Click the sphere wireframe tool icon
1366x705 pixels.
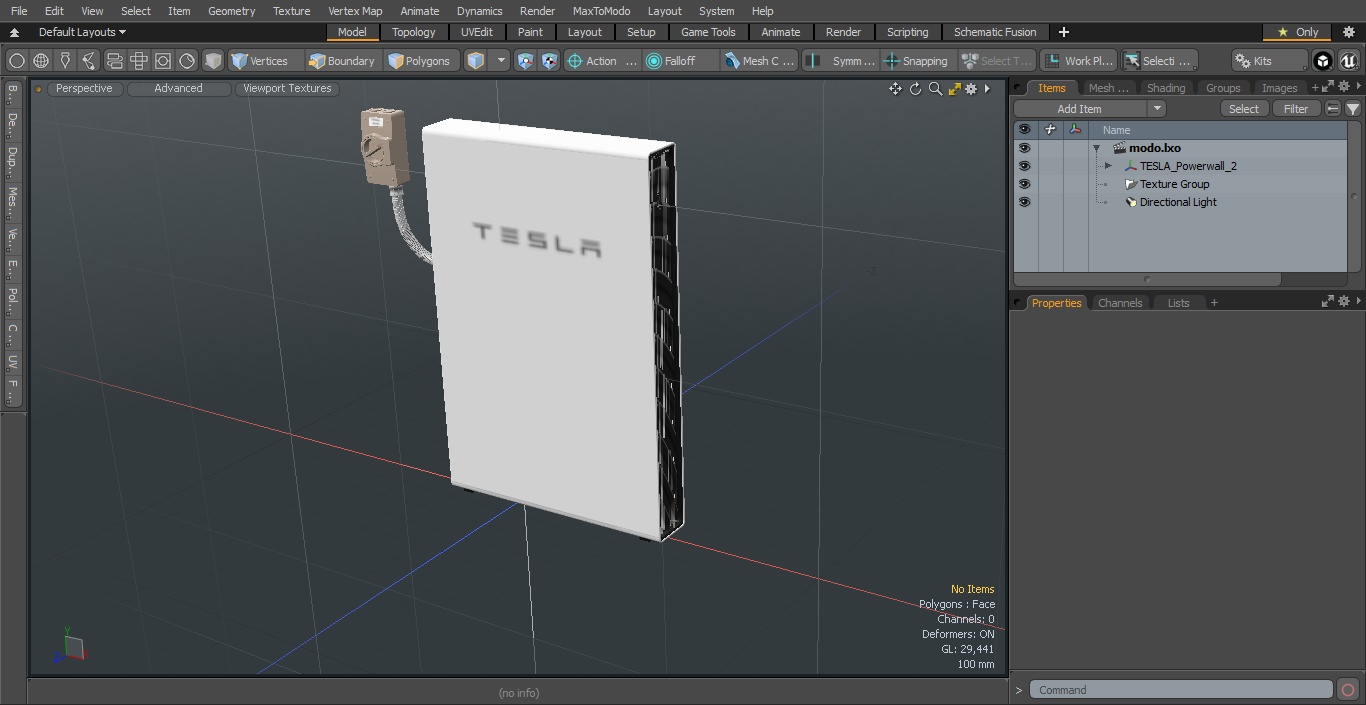coord(41,61)
